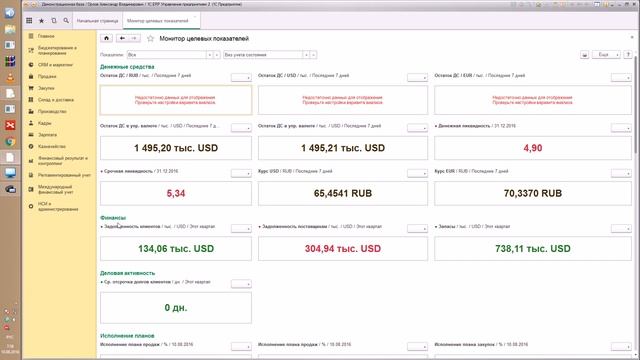Click the red X app in dock
Image resolution: width=640 pixels, height=360 pixels.
pos(10,125)
